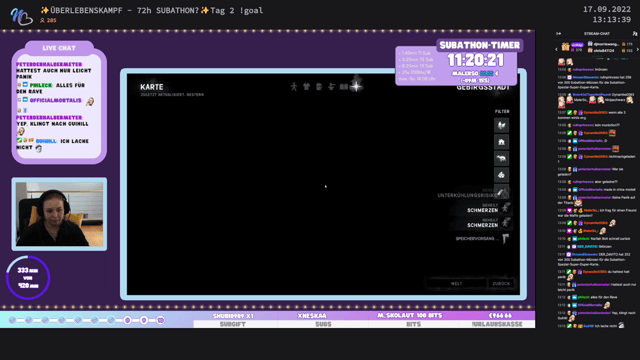Click the streamer webcam thumbnail
The width and height of the screenshot is (640, 360).
click(60, 214)
